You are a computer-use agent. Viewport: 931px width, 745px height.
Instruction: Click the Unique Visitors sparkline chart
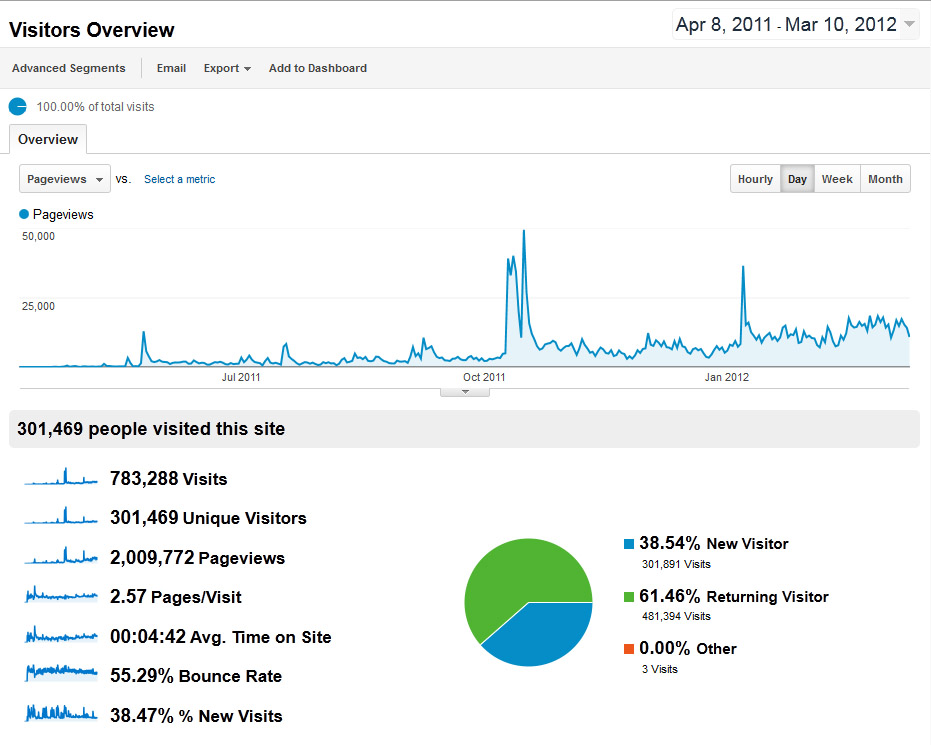pos(61,517)
